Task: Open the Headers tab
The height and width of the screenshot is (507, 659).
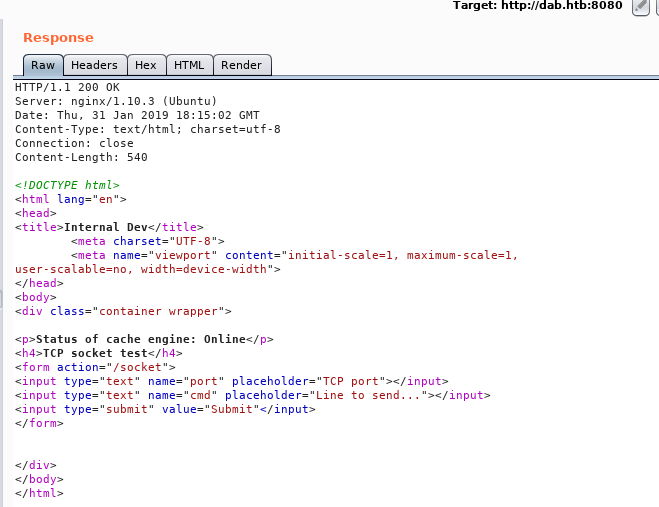Action: click(x=94, y=65)
